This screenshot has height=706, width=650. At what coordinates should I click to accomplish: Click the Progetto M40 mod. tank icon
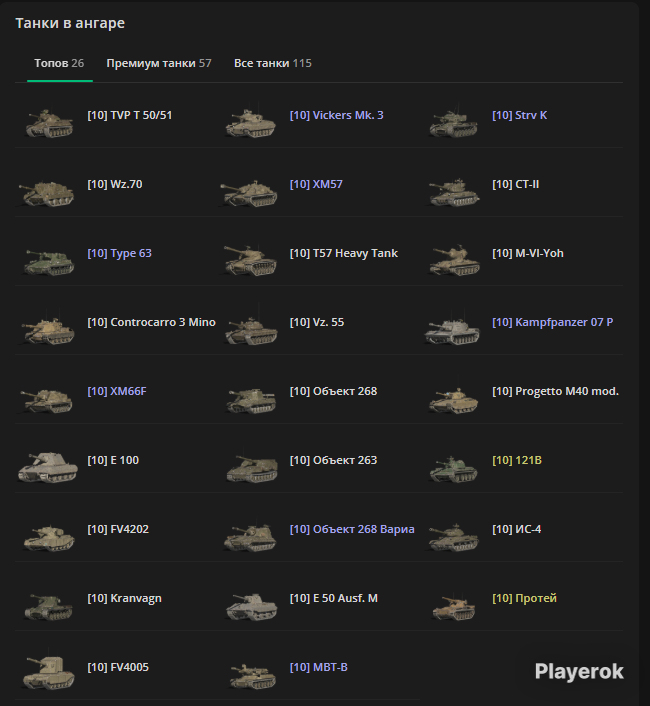453,400
